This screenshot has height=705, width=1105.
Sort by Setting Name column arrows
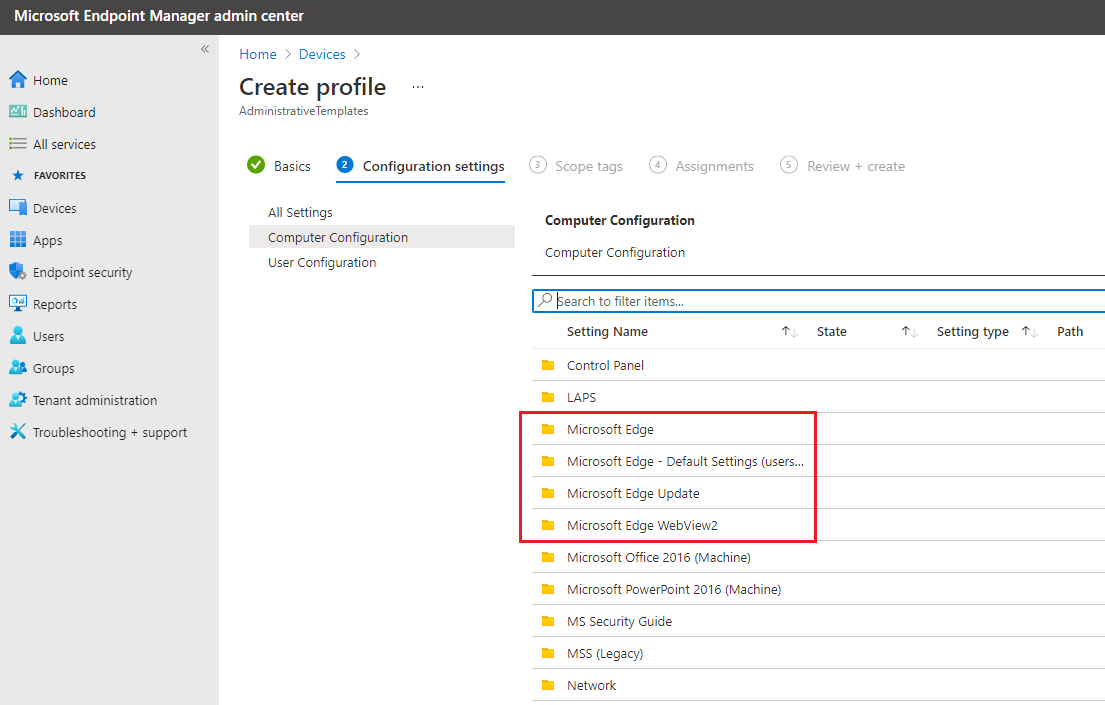point(789,331)
